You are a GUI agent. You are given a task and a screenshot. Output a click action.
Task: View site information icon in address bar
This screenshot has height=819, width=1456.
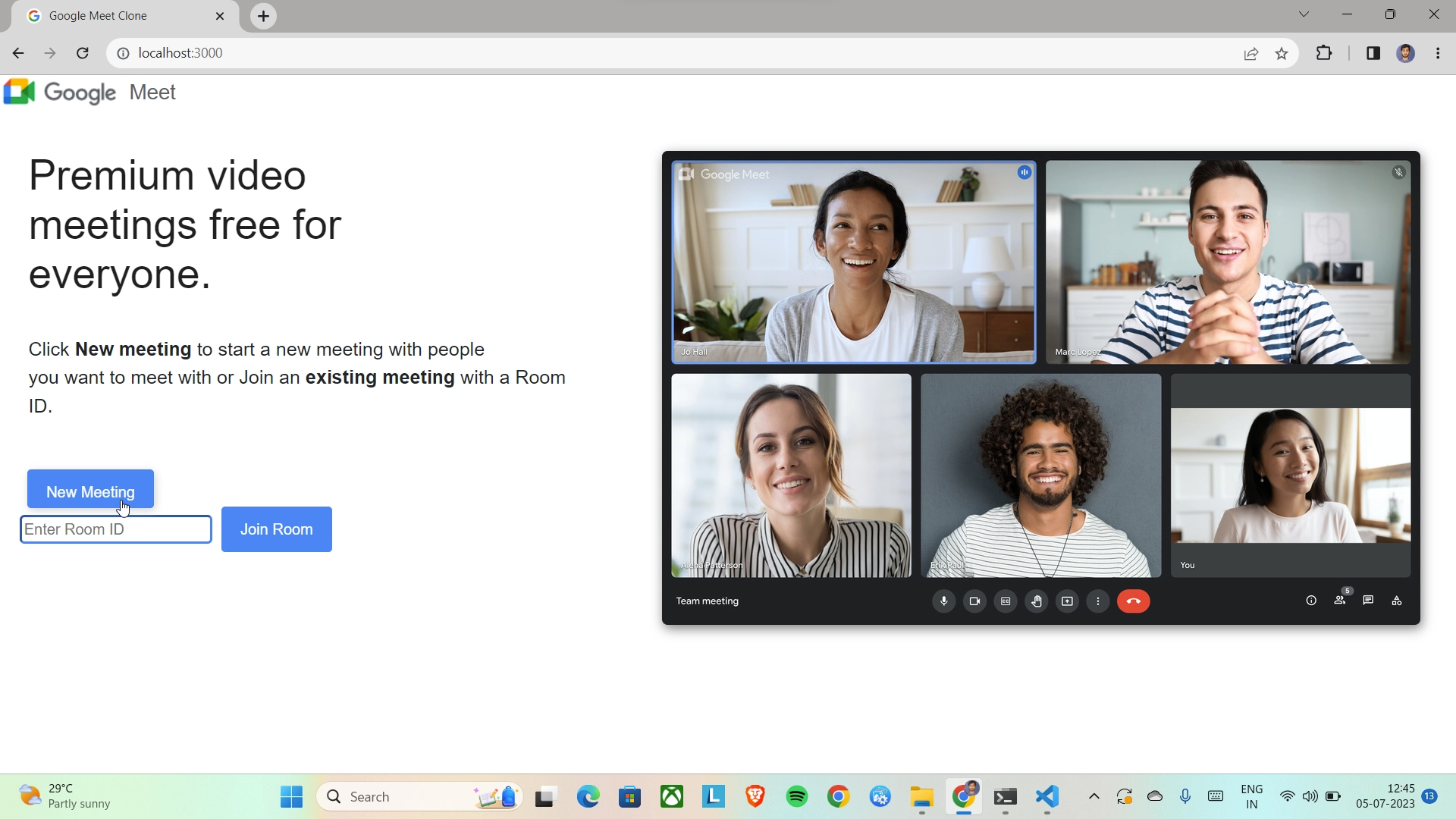(x=123, y=53)
